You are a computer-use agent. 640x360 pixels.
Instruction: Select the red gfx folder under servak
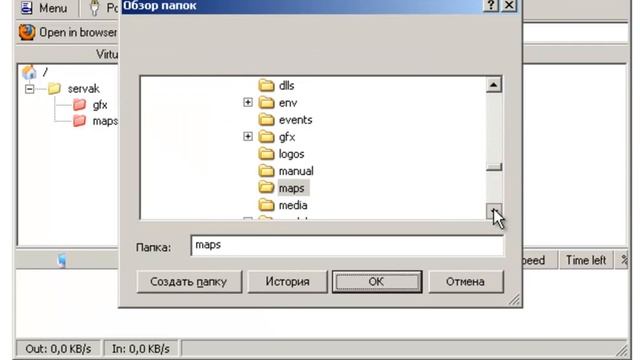(91, 105)
